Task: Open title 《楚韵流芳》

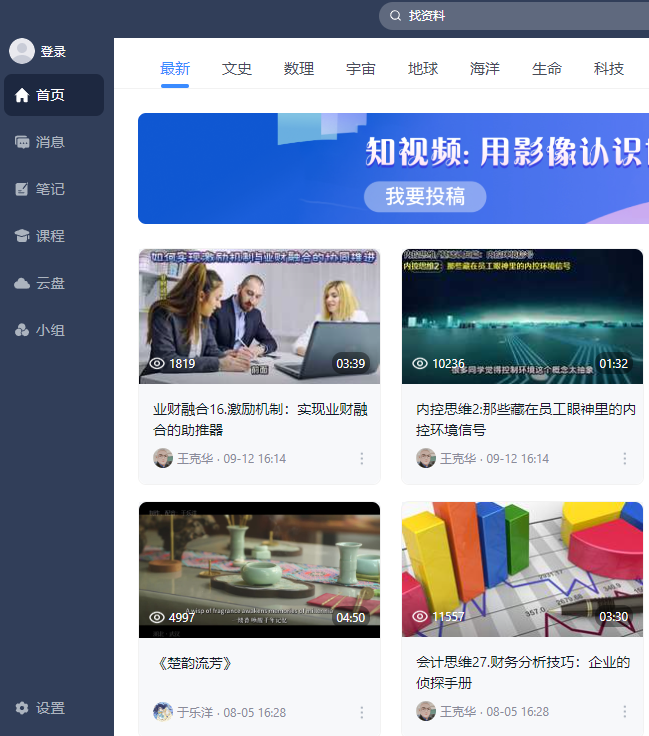Action: (194, 663)
